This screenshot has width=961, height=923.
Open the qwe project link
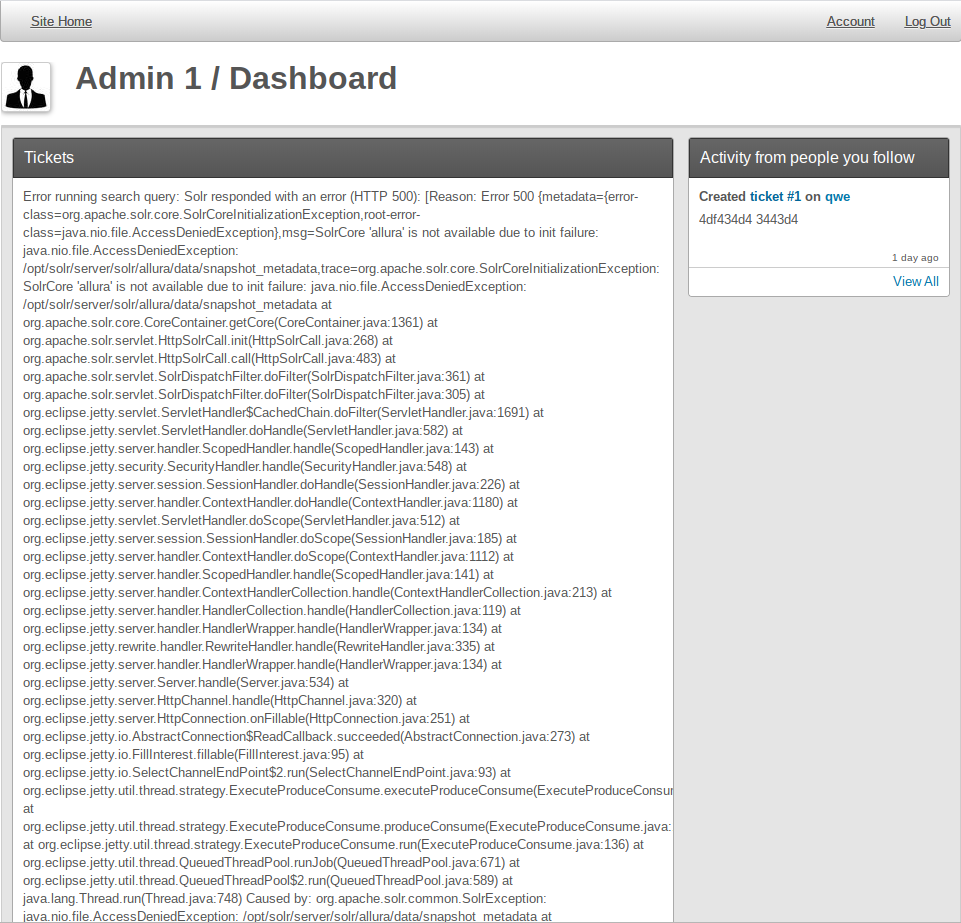click(837, 197)
